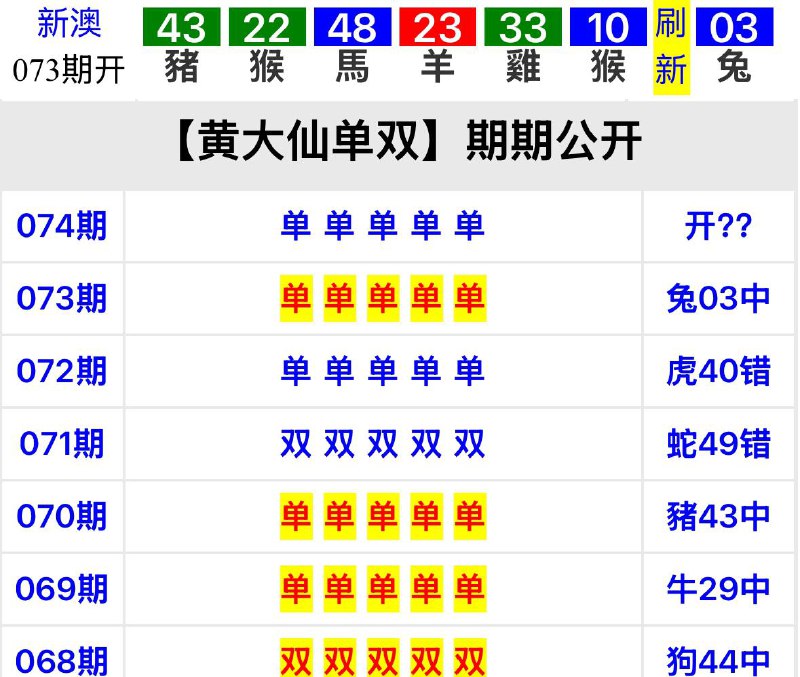Click the 兔03中 result cell

click(x=718, y=298)
